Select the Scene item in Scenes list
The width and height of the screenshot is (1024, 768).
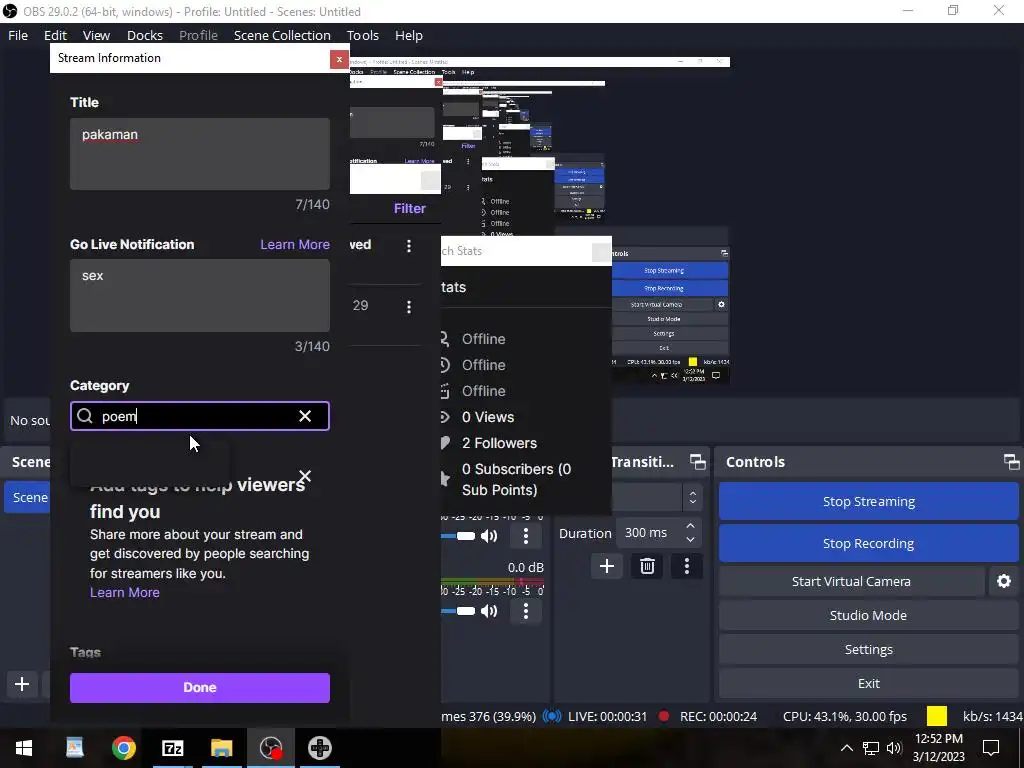29,498
